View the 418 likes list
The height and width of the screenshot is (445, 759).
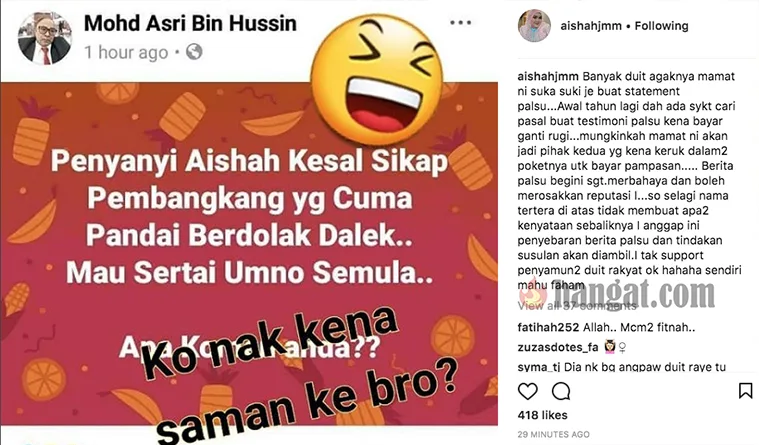tap(542, 415)
